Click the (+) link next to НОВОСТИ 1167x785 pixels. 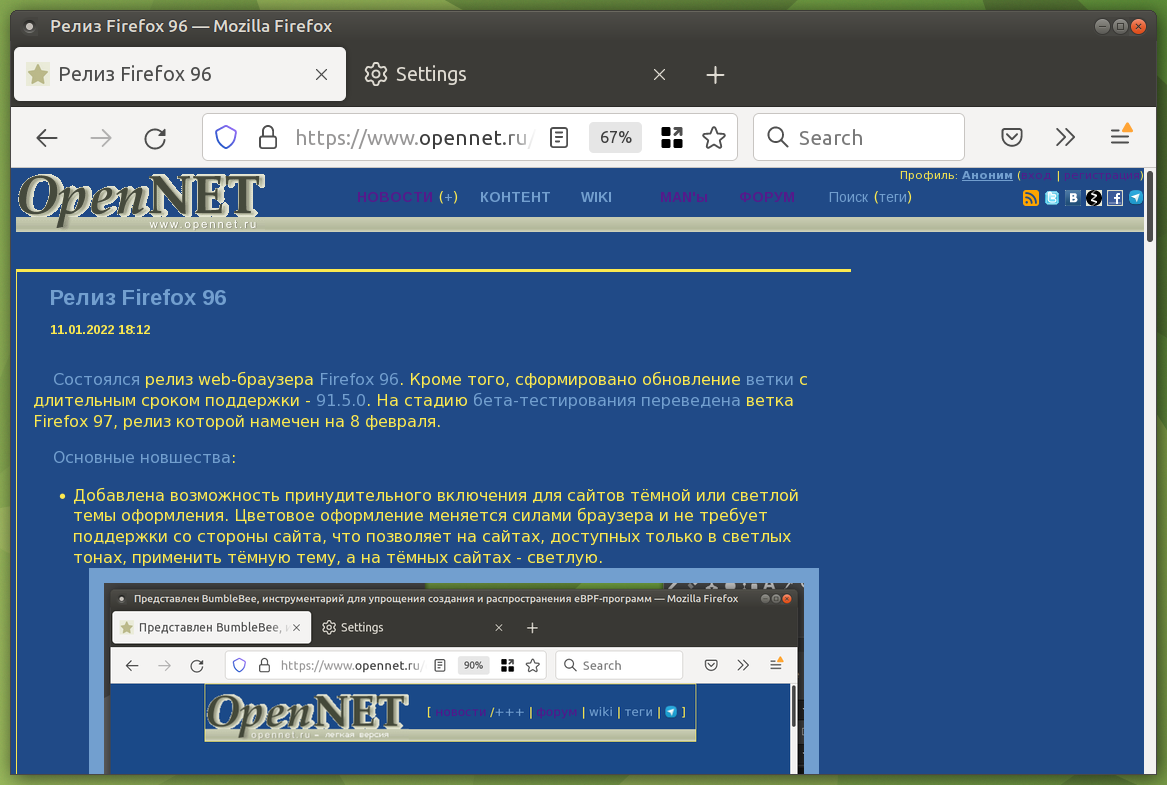(448, 197)
